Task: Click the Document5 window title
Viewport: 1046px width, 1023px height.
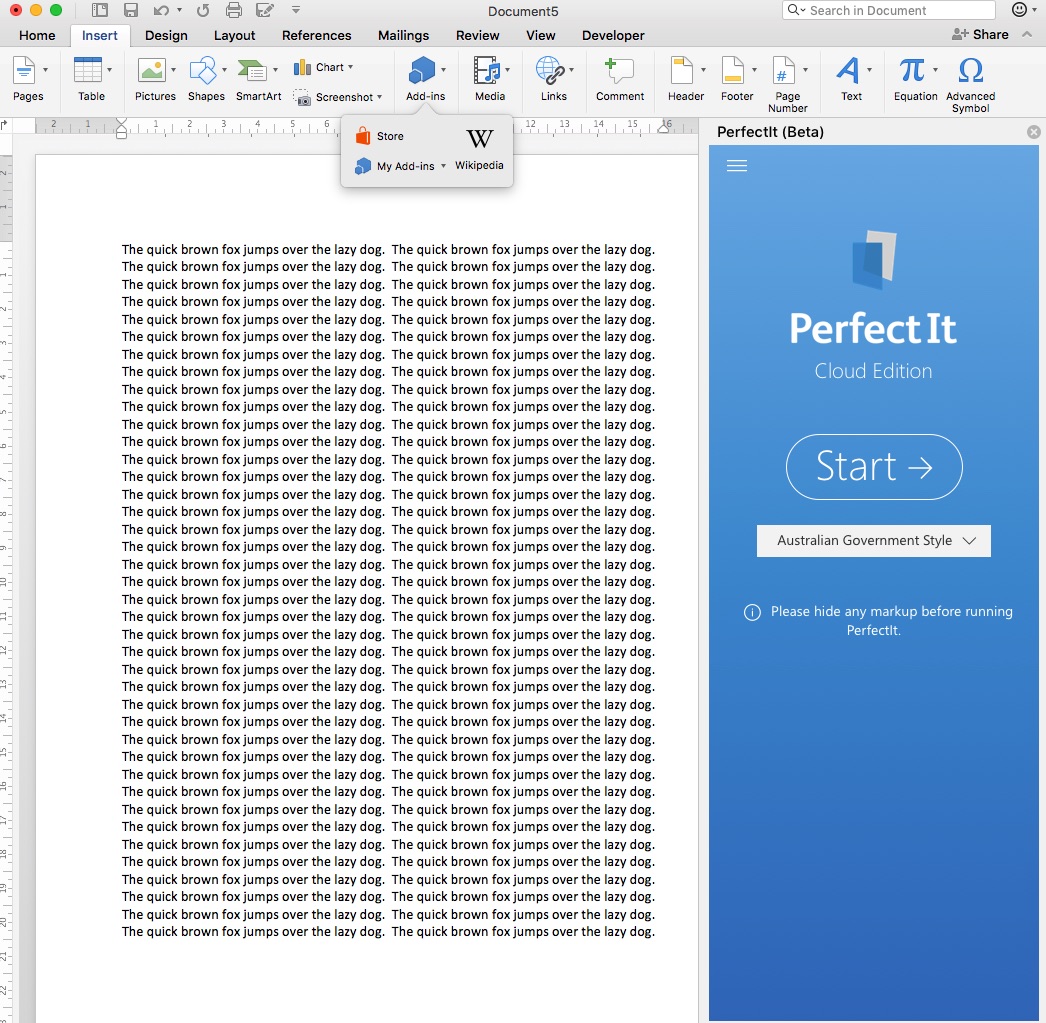Action: 523,11
